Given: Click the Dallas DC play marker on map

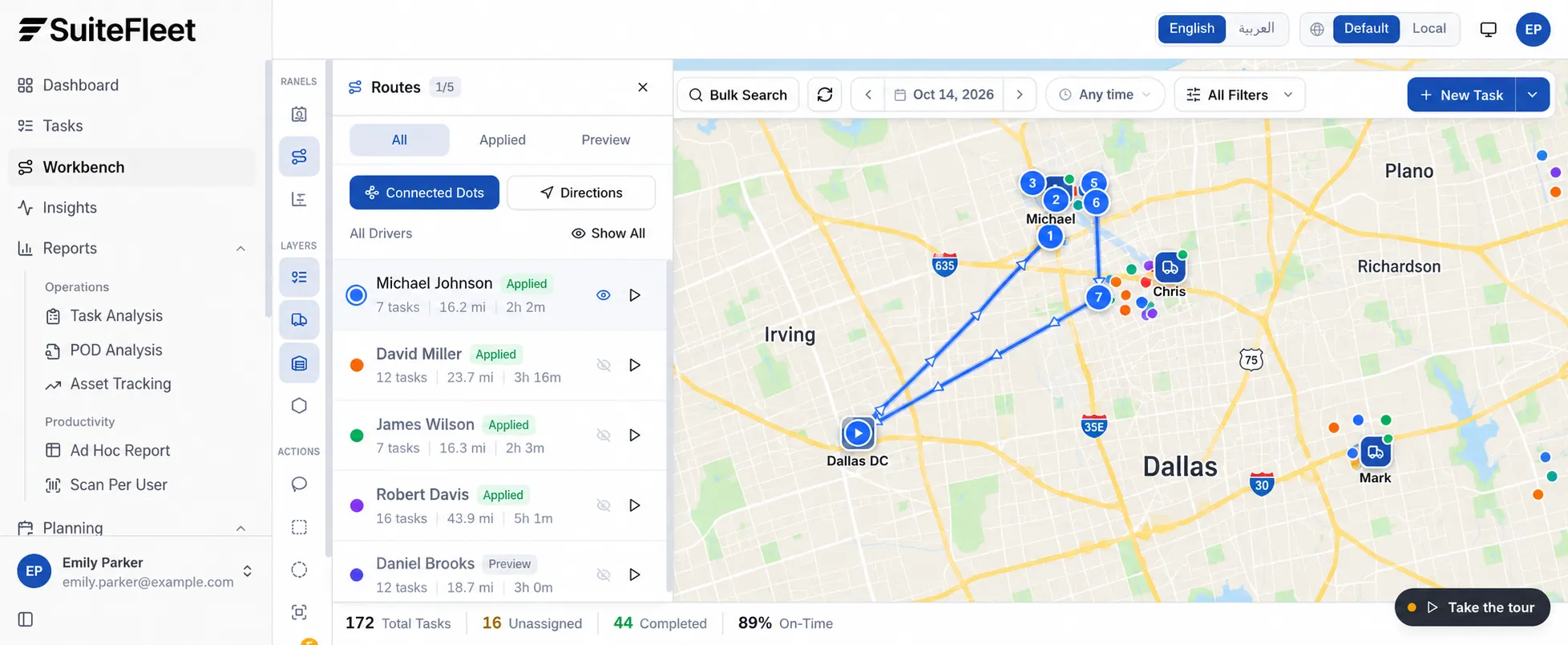Looking at the screenshot, I should tap(858, 433).
